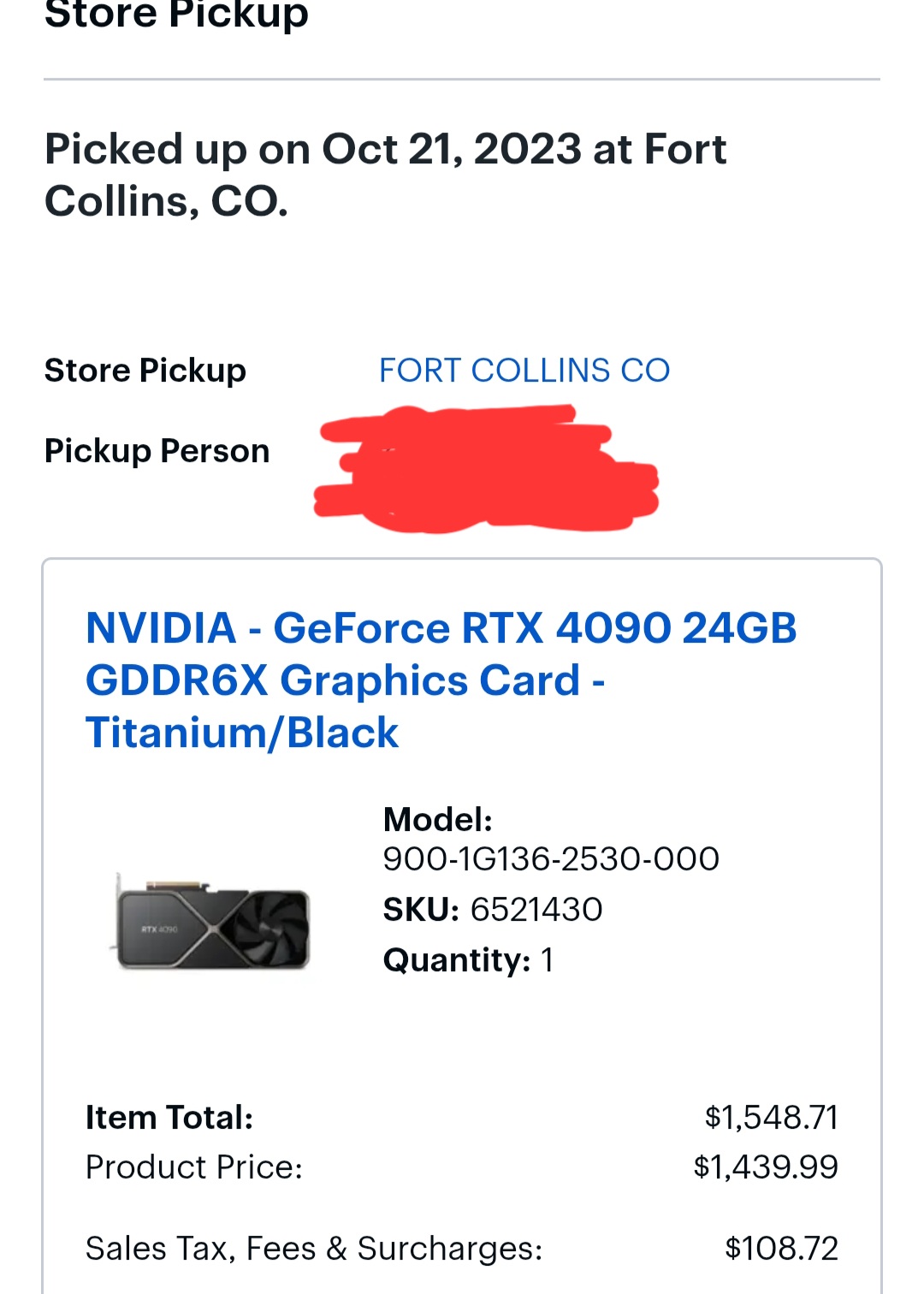Click the SKU label
This screenshot has height=1294, width=924.
[x=421, y=910]
